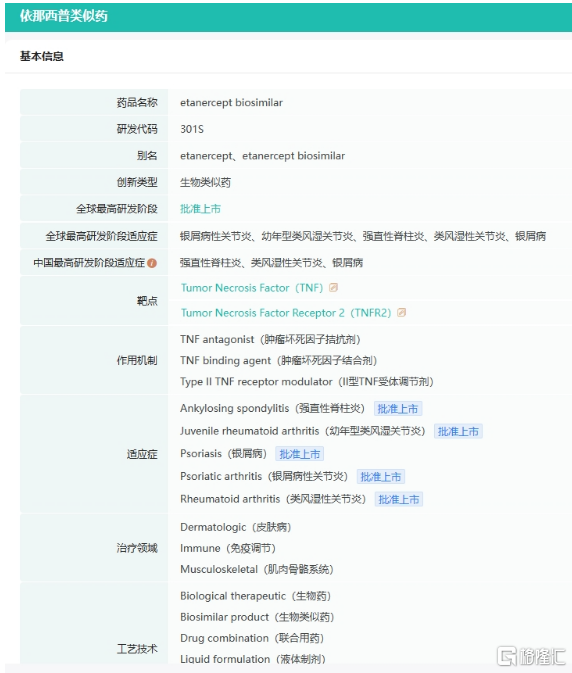Click the drug name etanercept biosimilar value
The width and height of the screenshot is (572, 673).
point(231,103)
